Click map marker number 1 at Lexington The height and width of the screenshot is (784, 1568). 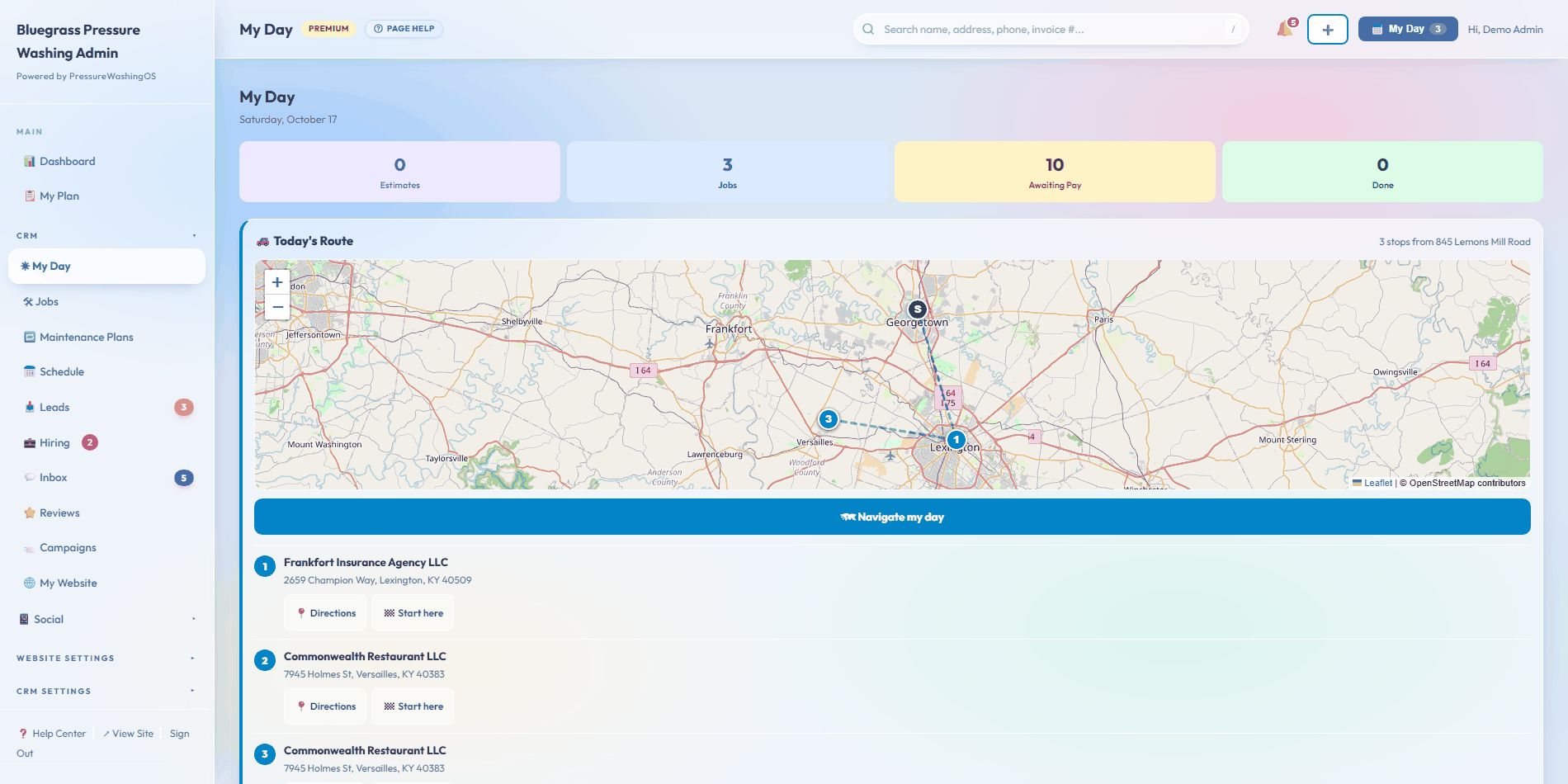coord(956,440)
